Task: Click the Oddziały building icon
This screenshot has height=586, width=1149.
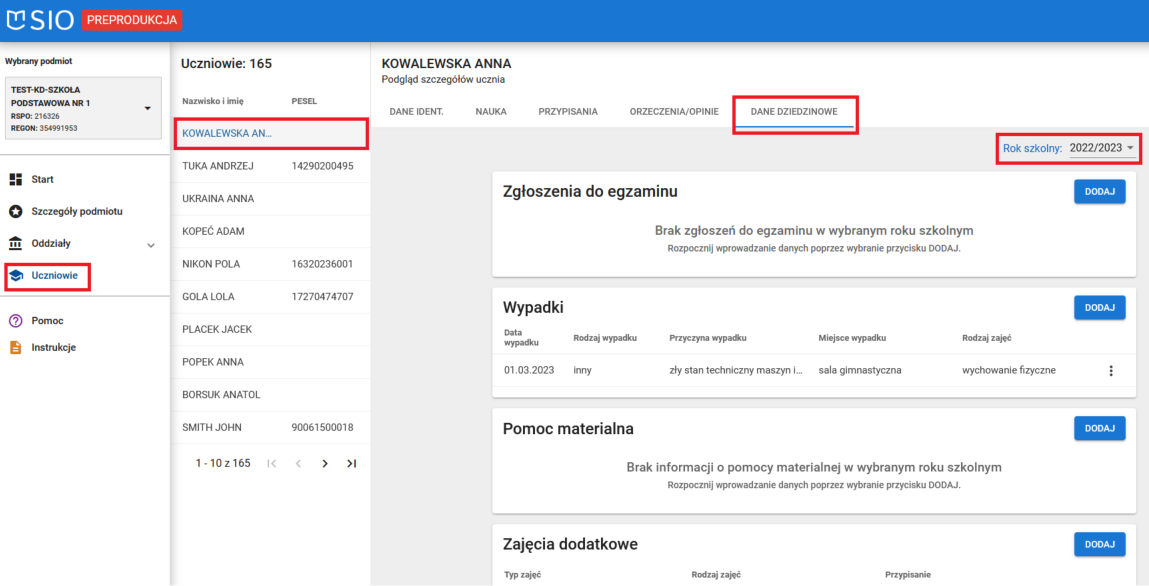Action: 15,244
